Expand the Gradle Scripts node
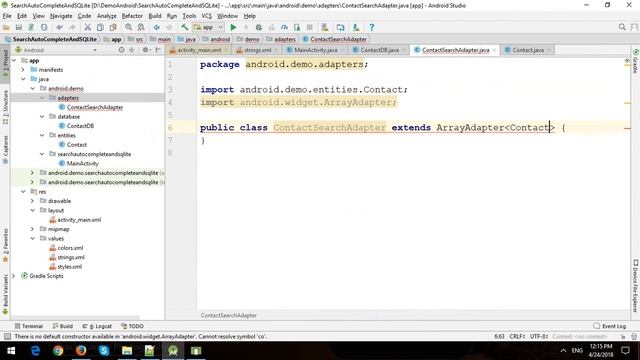The width and height of the screenshot is (640, 360). pyautogui.click(x=14, y=276)
